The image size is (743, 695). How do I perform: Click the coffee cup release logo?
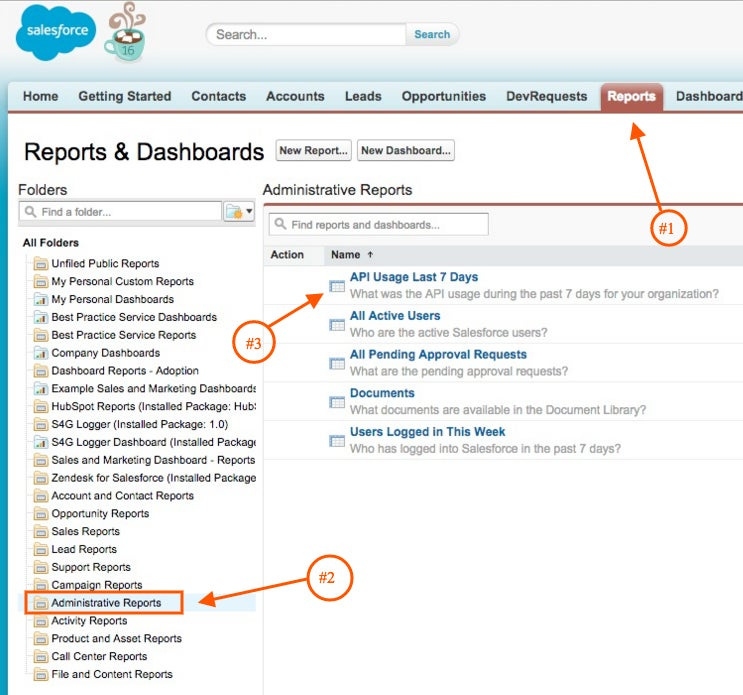coord(126,32)
